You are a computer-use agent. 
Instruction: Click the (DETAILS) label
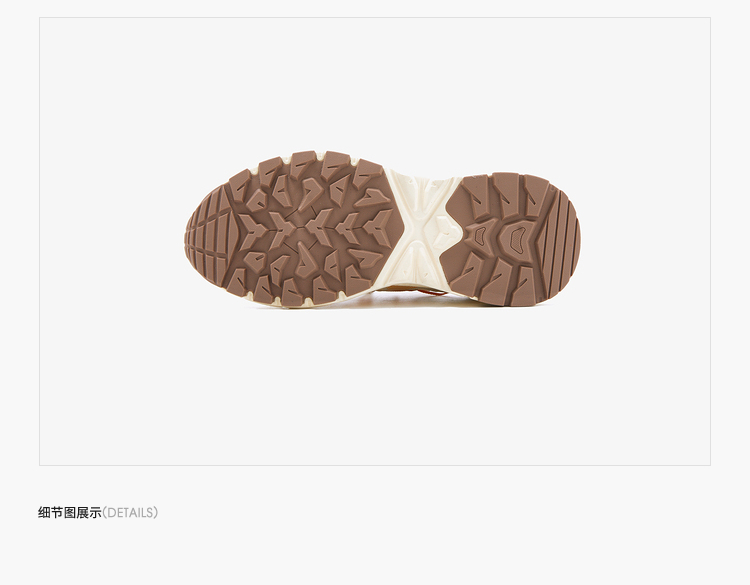(x=131, y=513)
